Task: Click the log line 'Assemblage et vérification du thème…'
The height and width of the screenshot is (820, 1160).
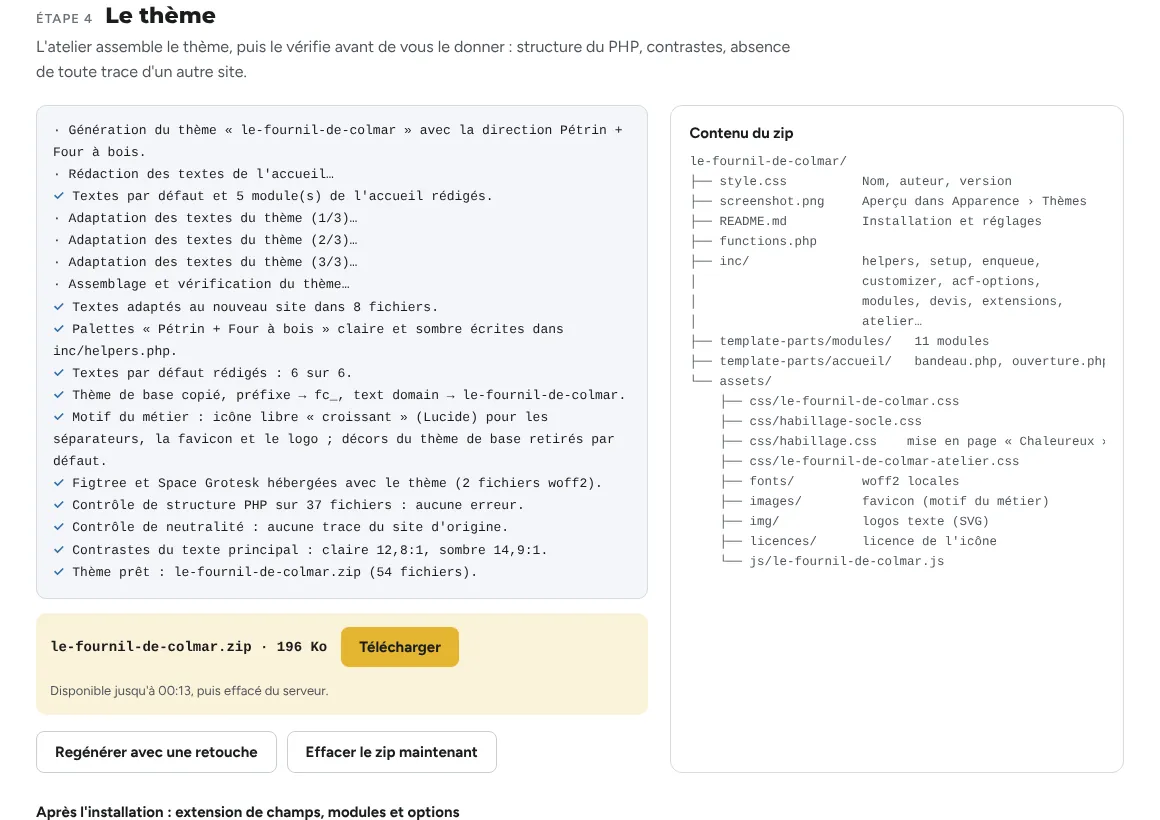Action: [209, 284]
